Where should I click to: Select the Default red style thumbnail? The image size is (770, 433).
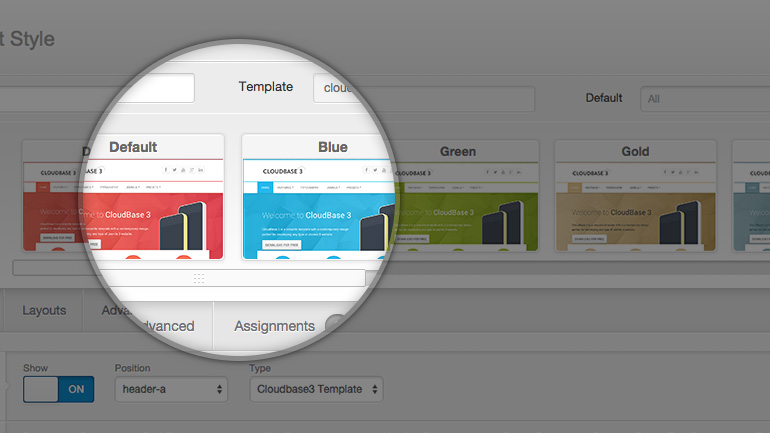tap(152, 196)
